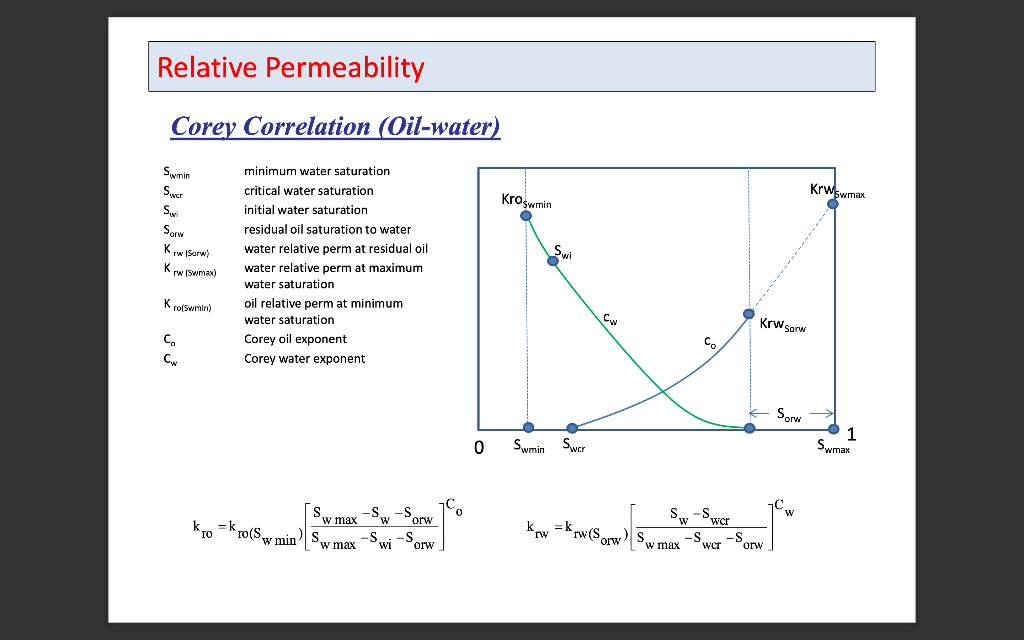Click the Swcr point on the x-axis
Image resolution: width=1024 pixels, height=640 pixels.
tap(571, 427)
